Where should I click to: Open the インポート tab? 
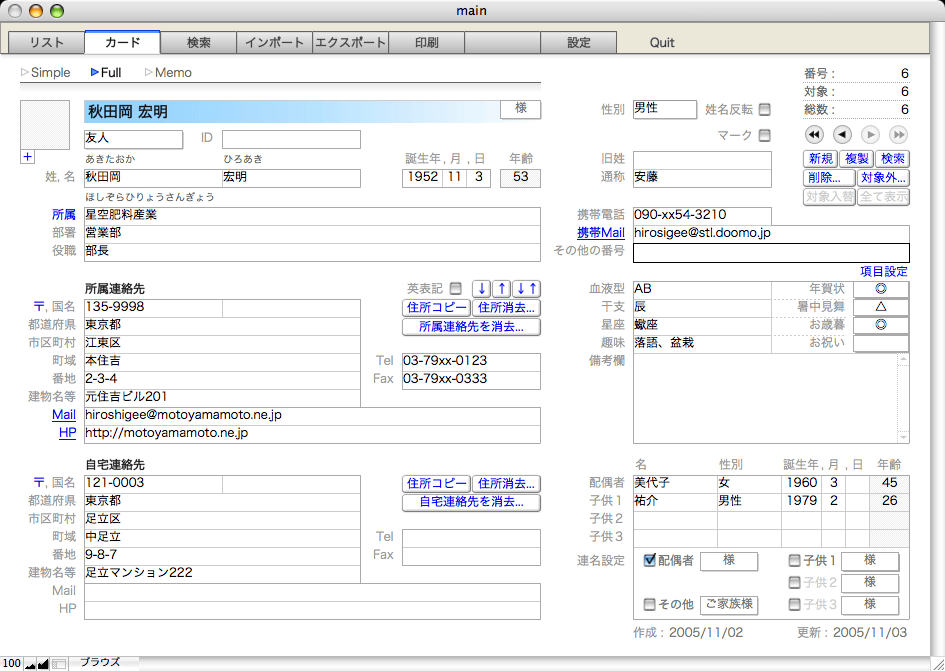274,43
